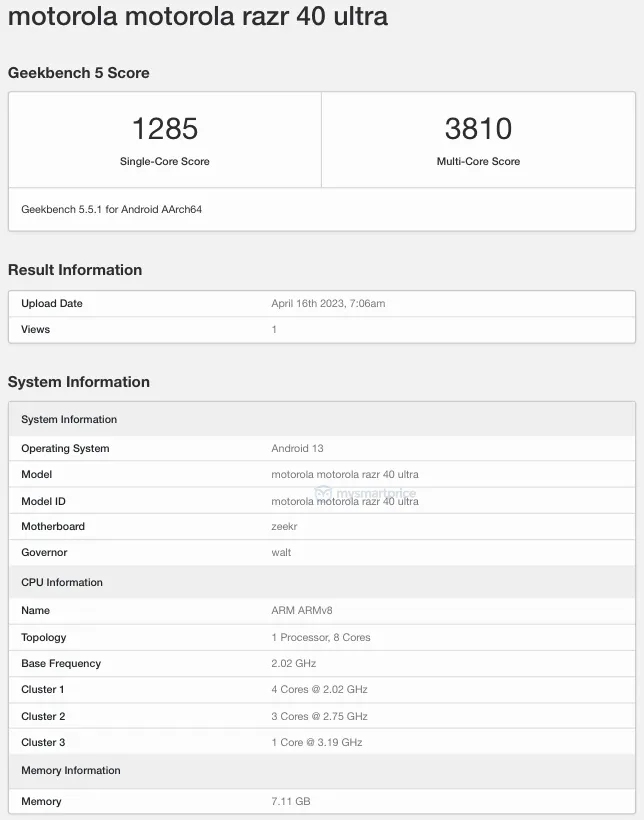Select the Geekbench 5 Score heading
The width and height of the screenshot is (644, 820).
click(x=79, y=73)
